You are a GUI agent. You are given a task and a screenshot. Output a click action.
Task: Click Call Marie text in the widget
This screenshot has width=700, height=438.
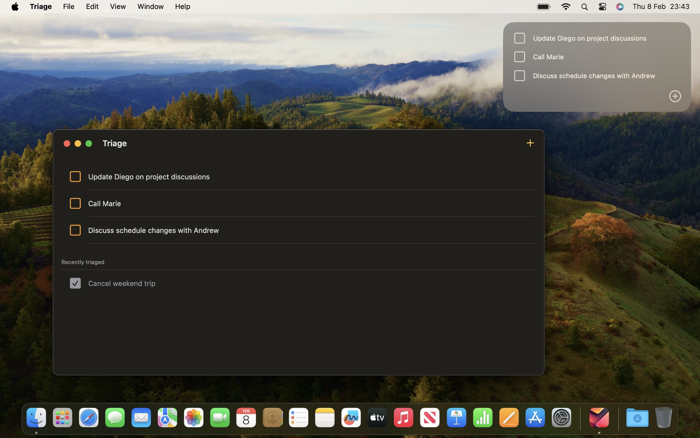click(548, 57)
